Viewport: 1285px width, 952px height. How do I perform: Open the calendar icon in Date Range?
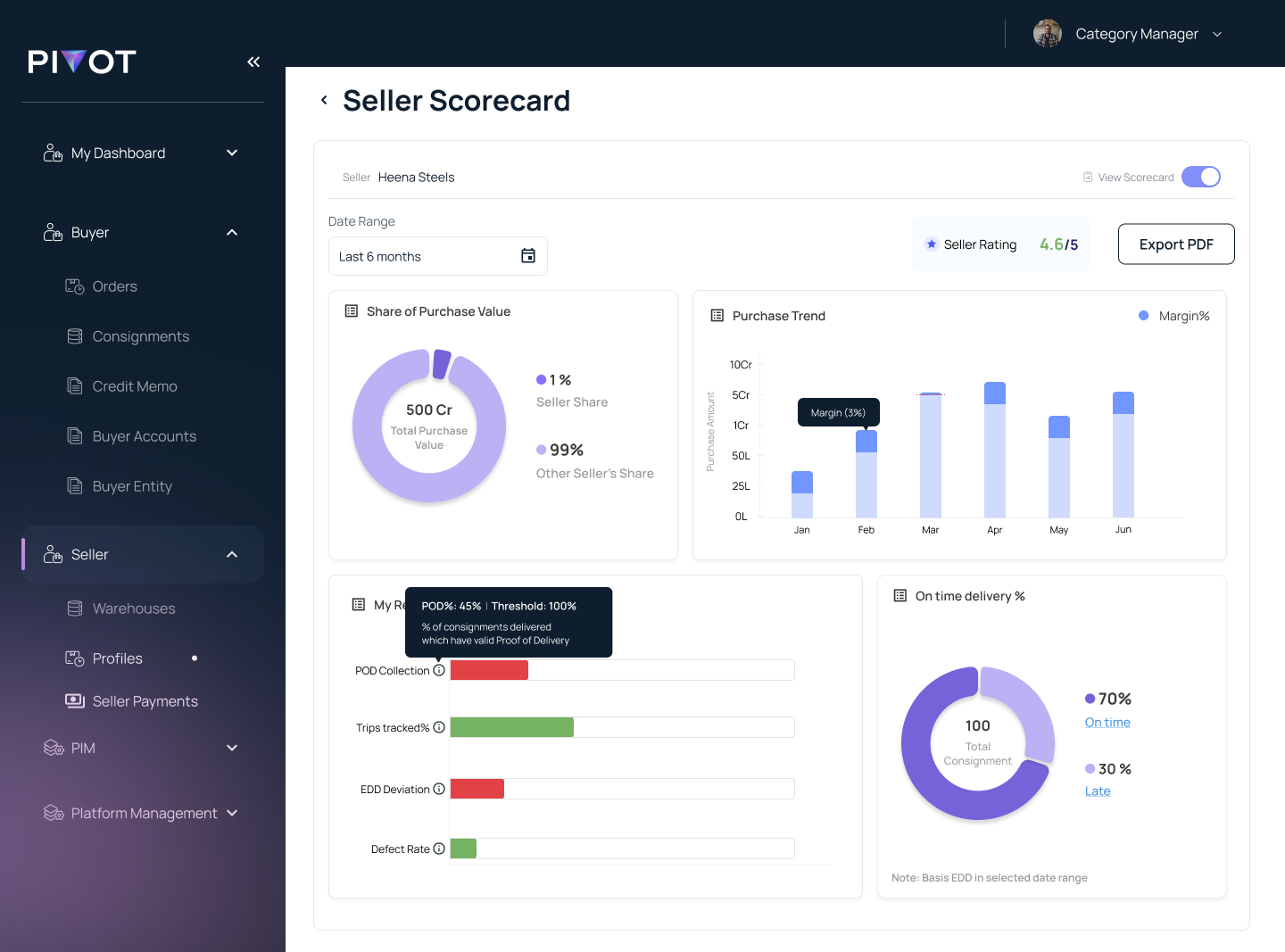528,256
